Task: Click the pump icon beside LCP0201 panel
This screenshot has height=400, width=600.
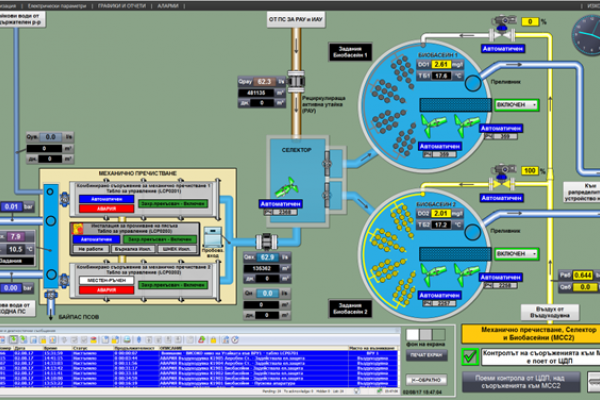Action: click(64, 199)
